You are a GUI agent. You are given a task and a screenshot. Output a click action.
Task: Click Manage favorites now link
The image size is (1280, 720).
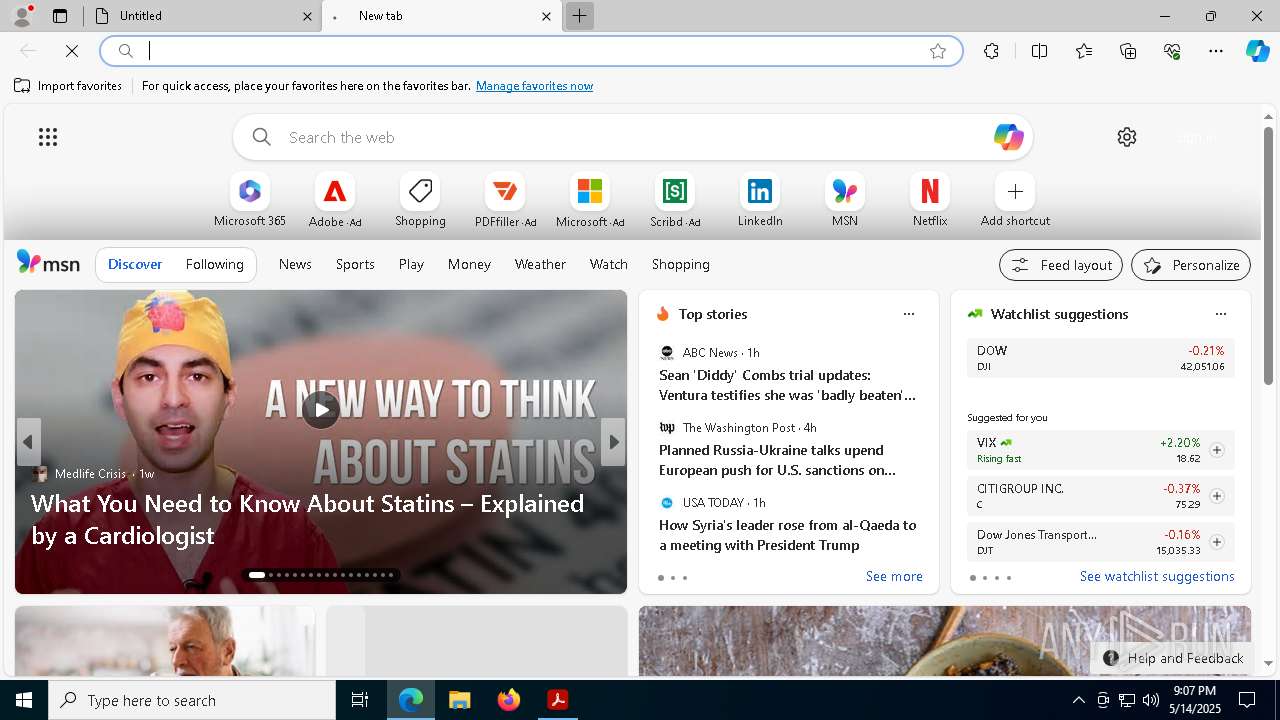(x=534, y=86)
